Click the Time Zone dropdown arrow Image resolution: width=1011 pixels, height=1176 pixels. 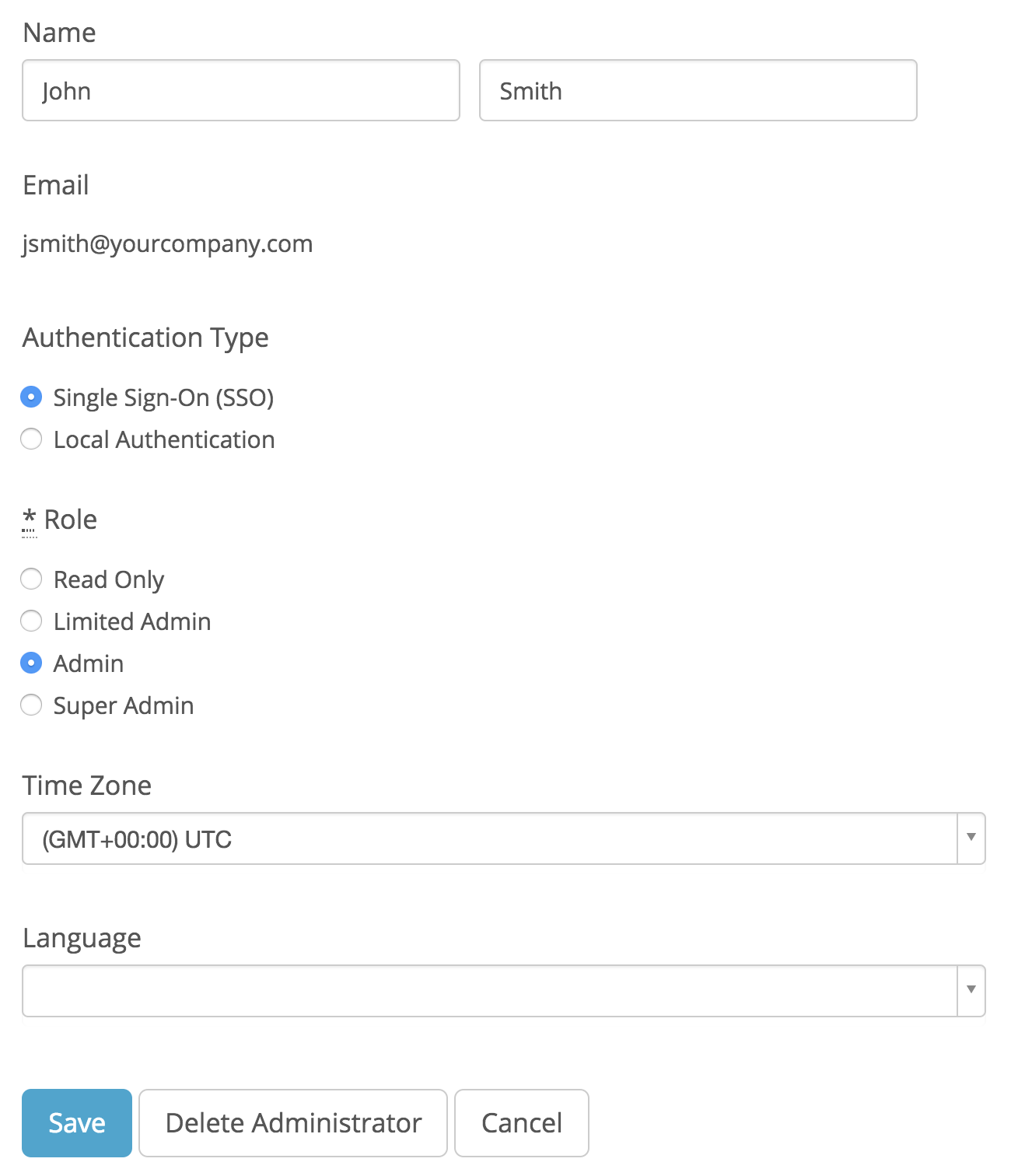[x=971, y=838]
